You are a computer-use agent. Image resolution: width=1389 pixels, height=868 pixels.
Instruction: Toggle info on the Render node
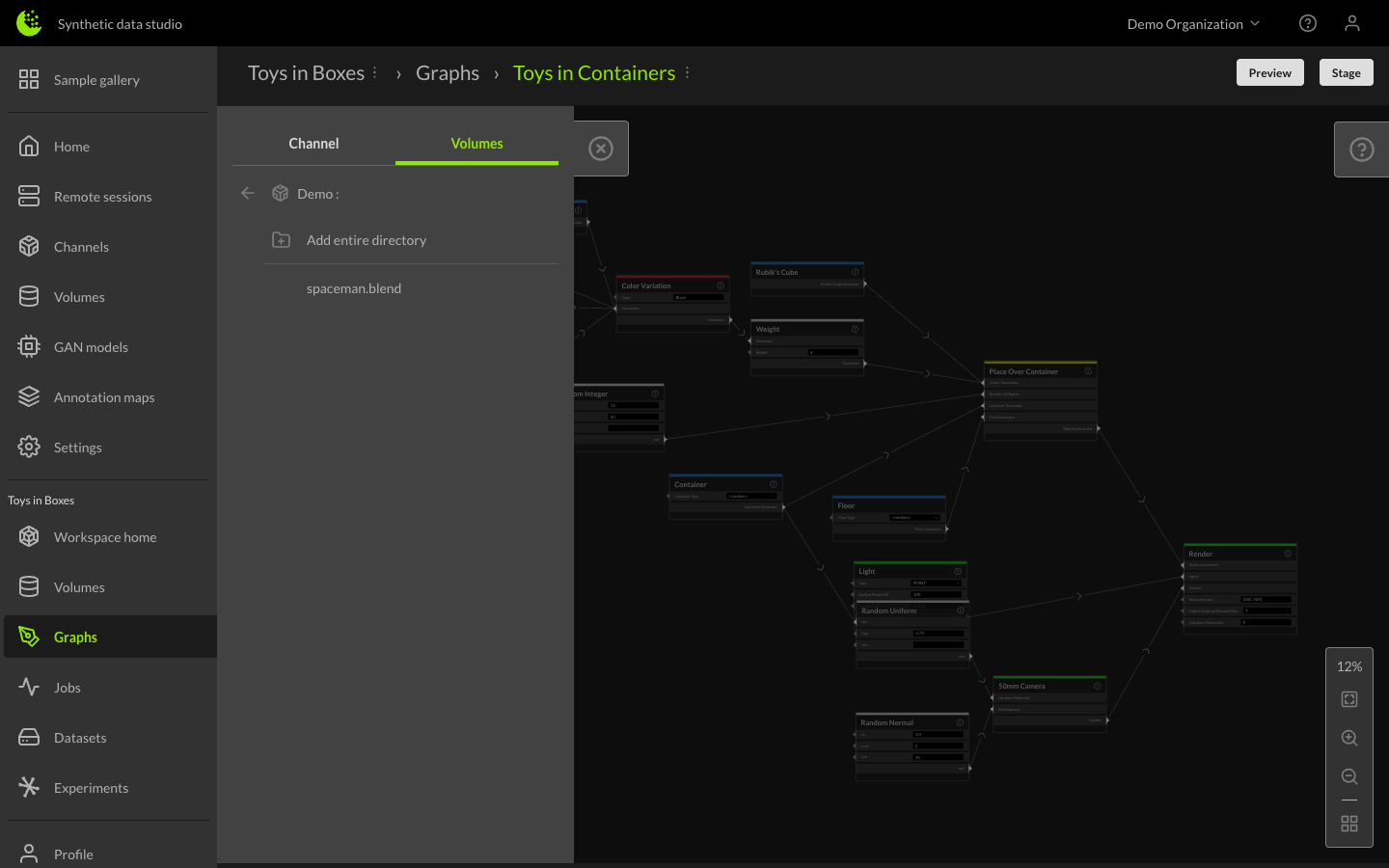[1288, 554]
